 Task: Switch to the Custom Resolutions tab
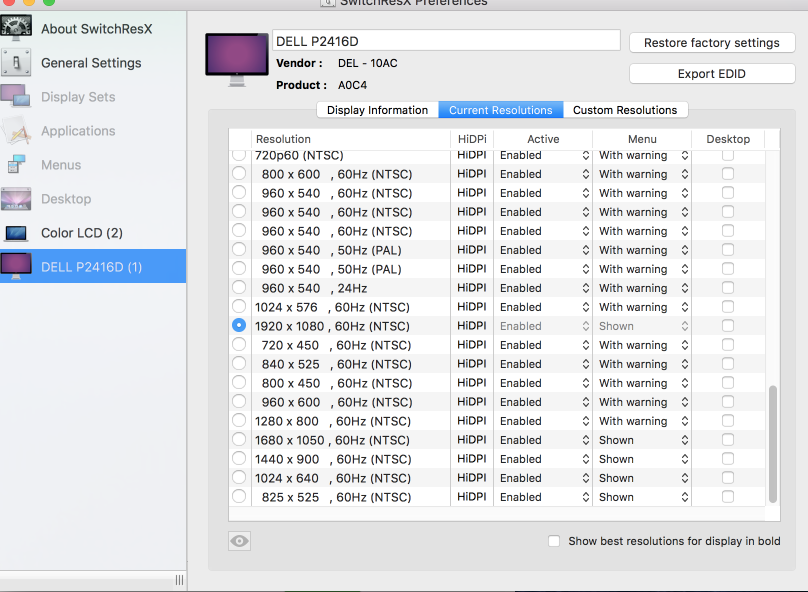(x=625, y=110)
